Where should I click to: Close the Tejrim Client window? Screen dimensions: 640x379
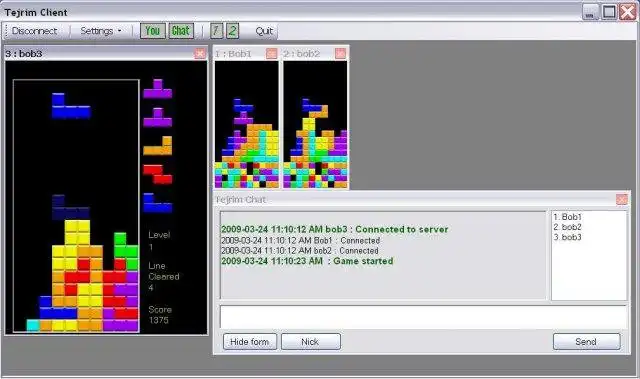(x=627, y=12)
